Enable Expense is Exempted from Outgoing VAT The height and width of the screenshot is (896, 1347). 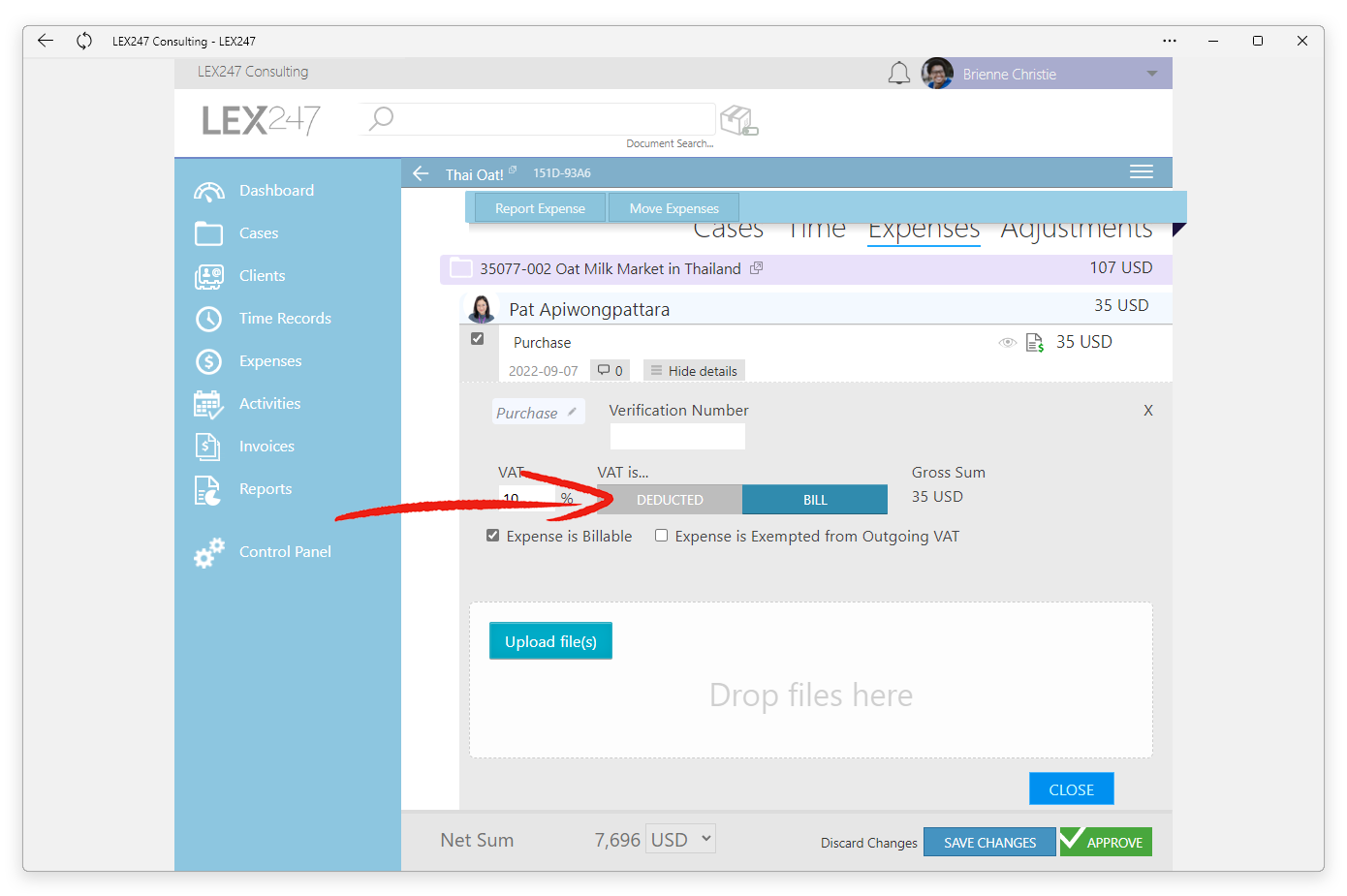coord(662,536)
